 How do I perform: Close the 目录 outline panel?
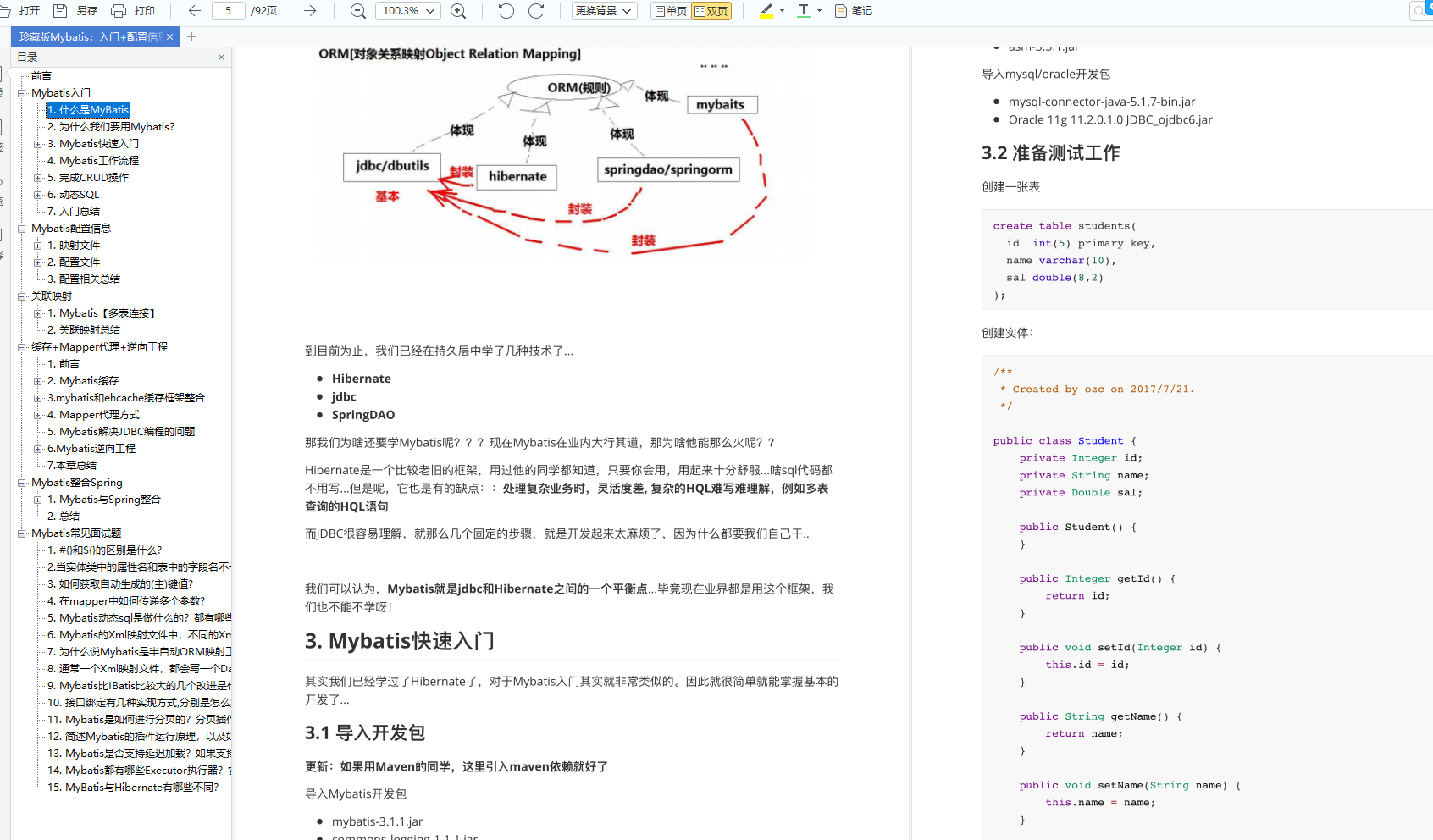click(221, 58)
